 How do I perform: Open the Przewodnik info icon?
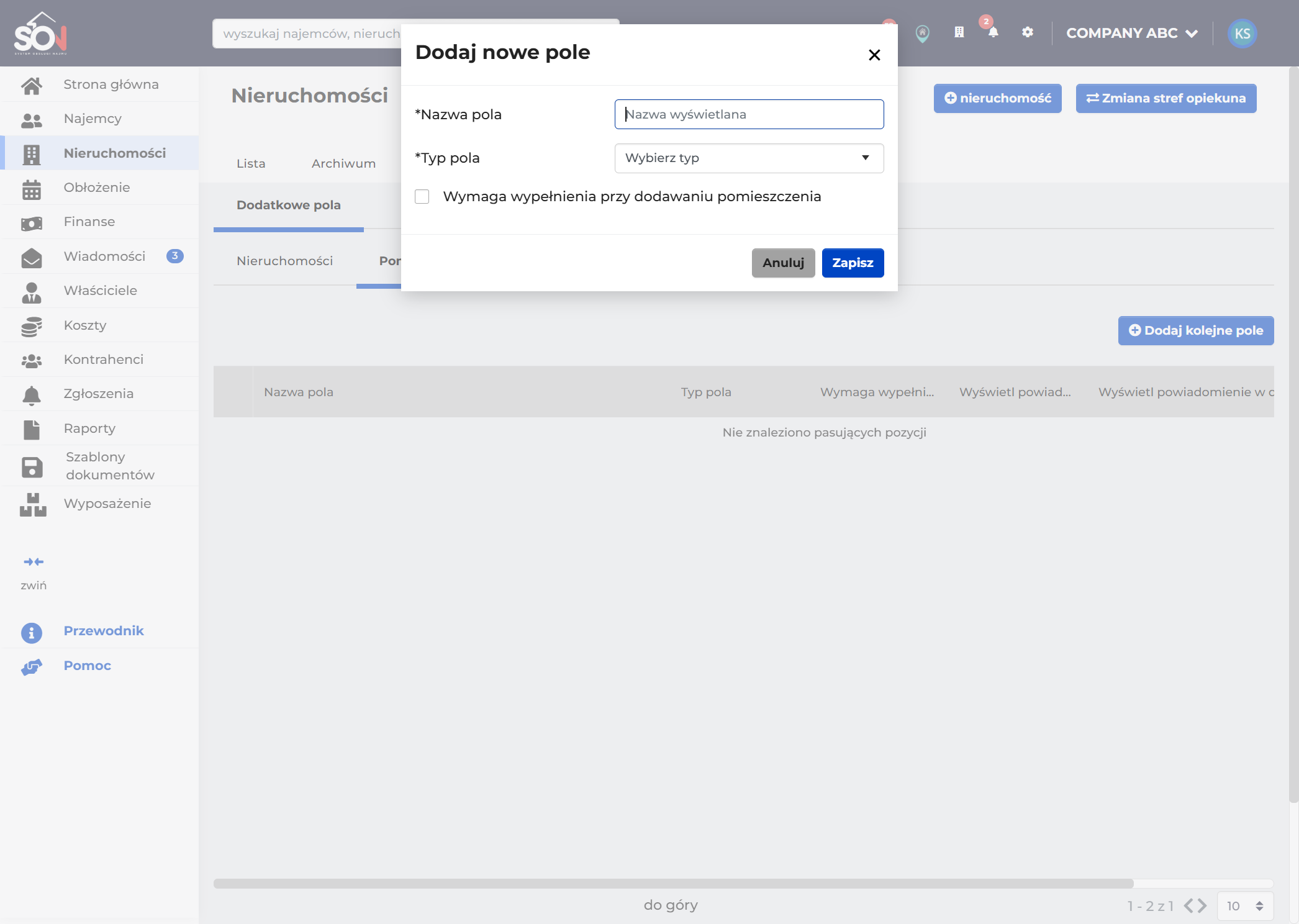point(32,632)
